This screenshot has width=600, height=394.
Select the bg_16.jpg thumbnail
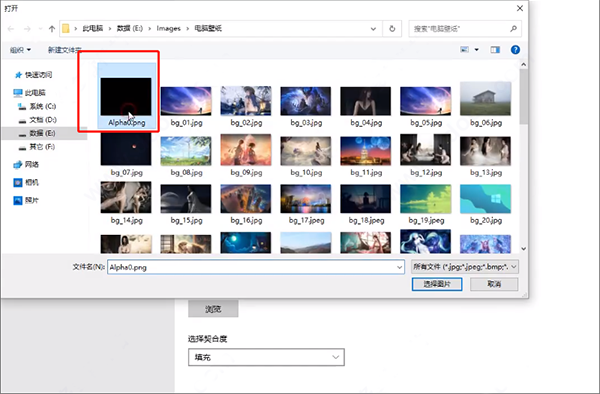tap(246, 199)
